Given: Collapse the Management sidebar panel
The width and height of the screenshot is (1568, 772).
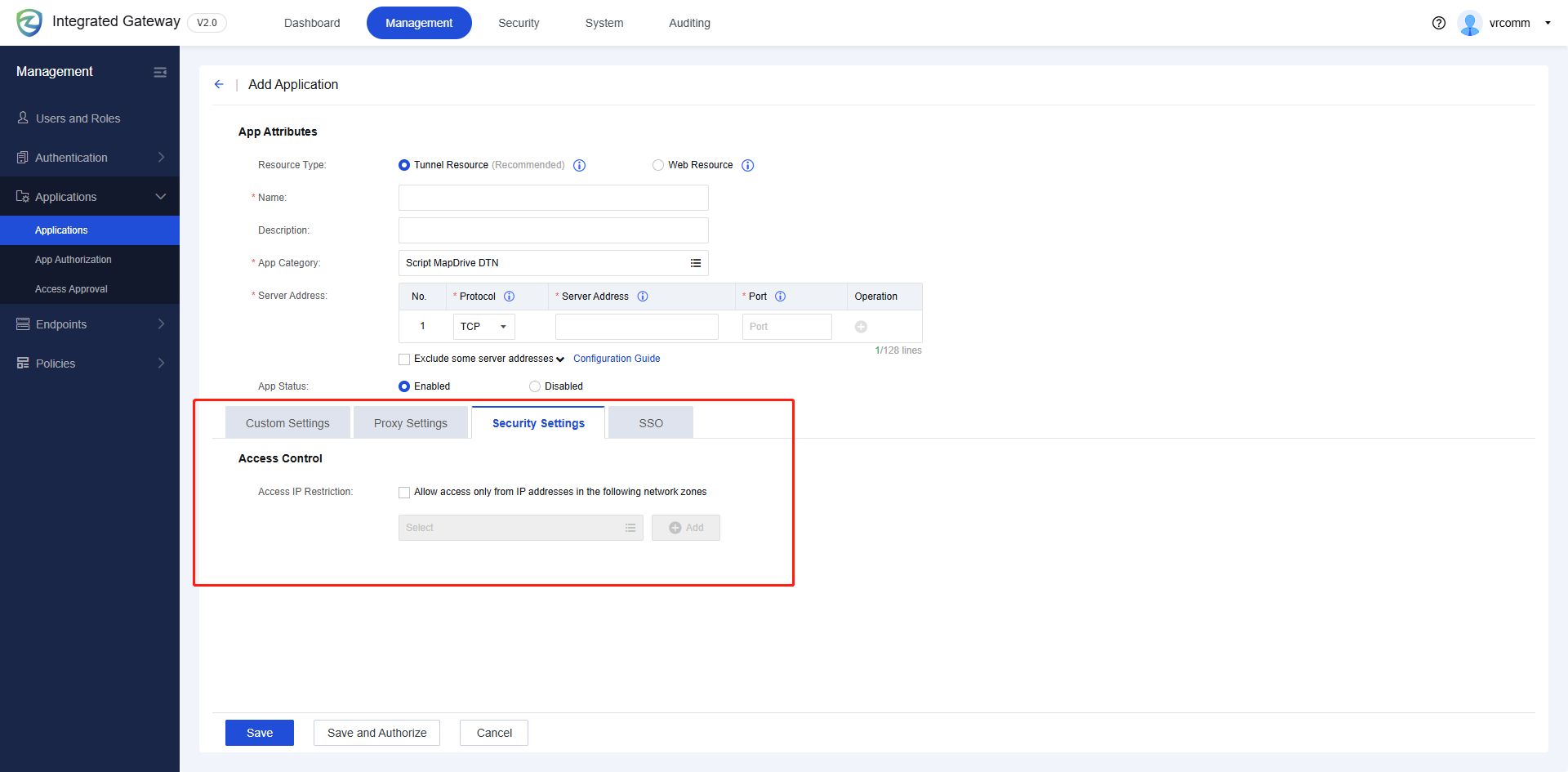Looking at the screenshot, I should pos(160,72).
